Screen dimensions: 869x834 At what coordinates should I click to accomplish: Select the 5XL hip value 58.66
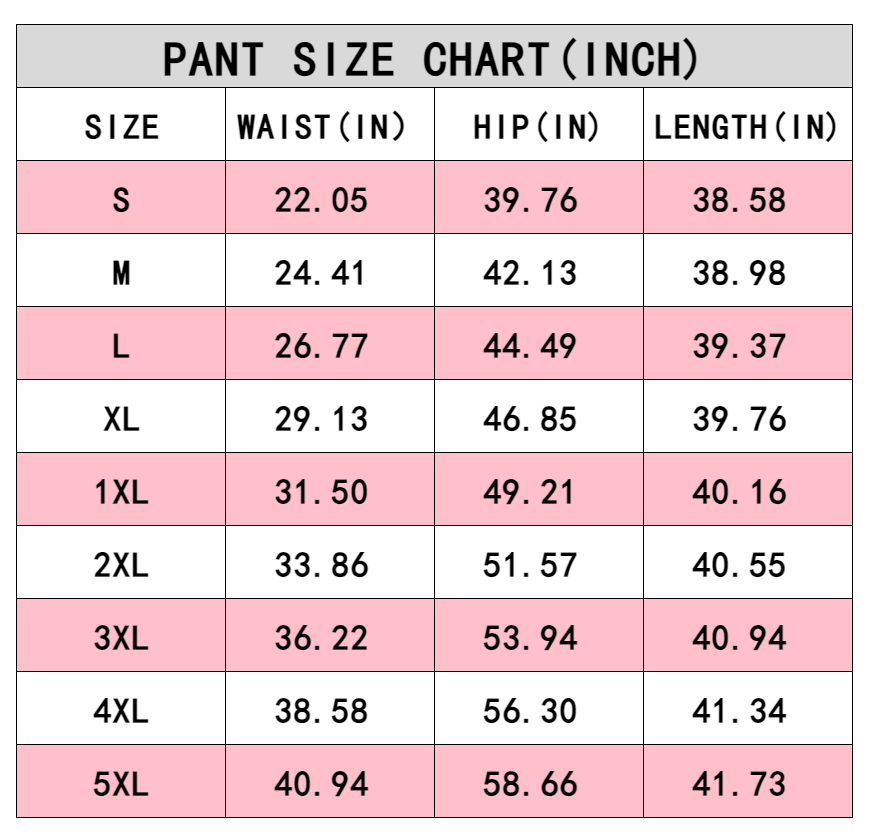tap(530, 784)
